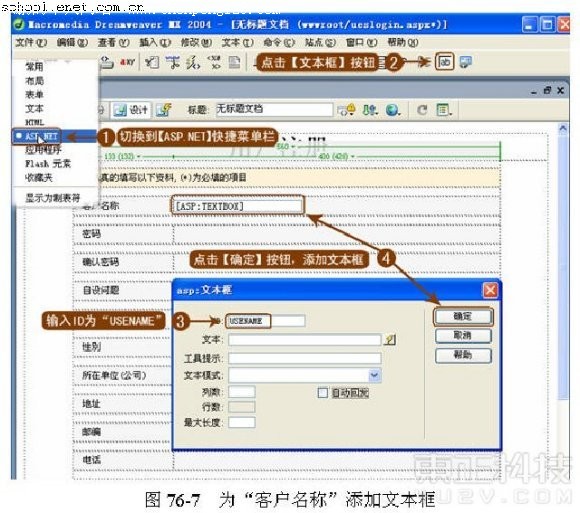Open the 命令(C) menu
This screenshot has width=580, height=513.
pyautogui.click(x=279, y=43)
